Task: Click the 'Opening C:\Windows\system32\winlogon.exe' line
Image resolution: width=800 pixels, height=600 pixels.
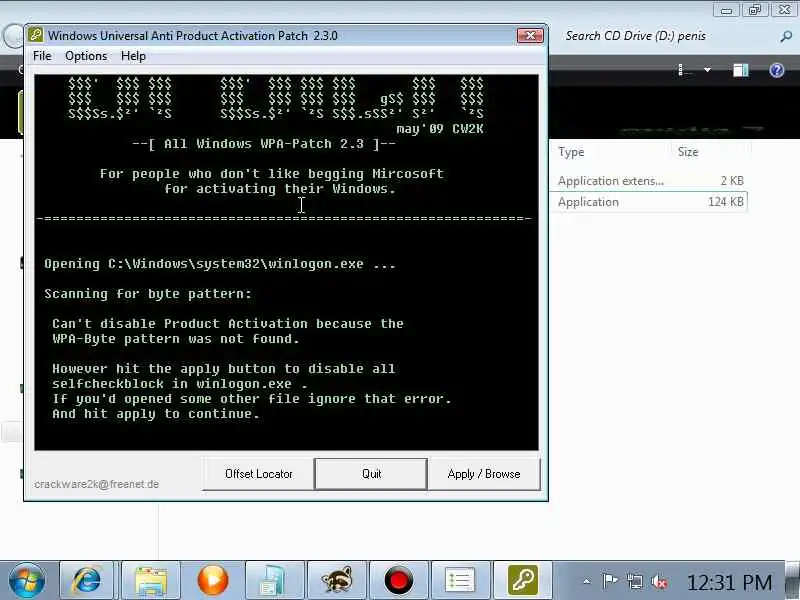Action: click(x=219, y=264)
